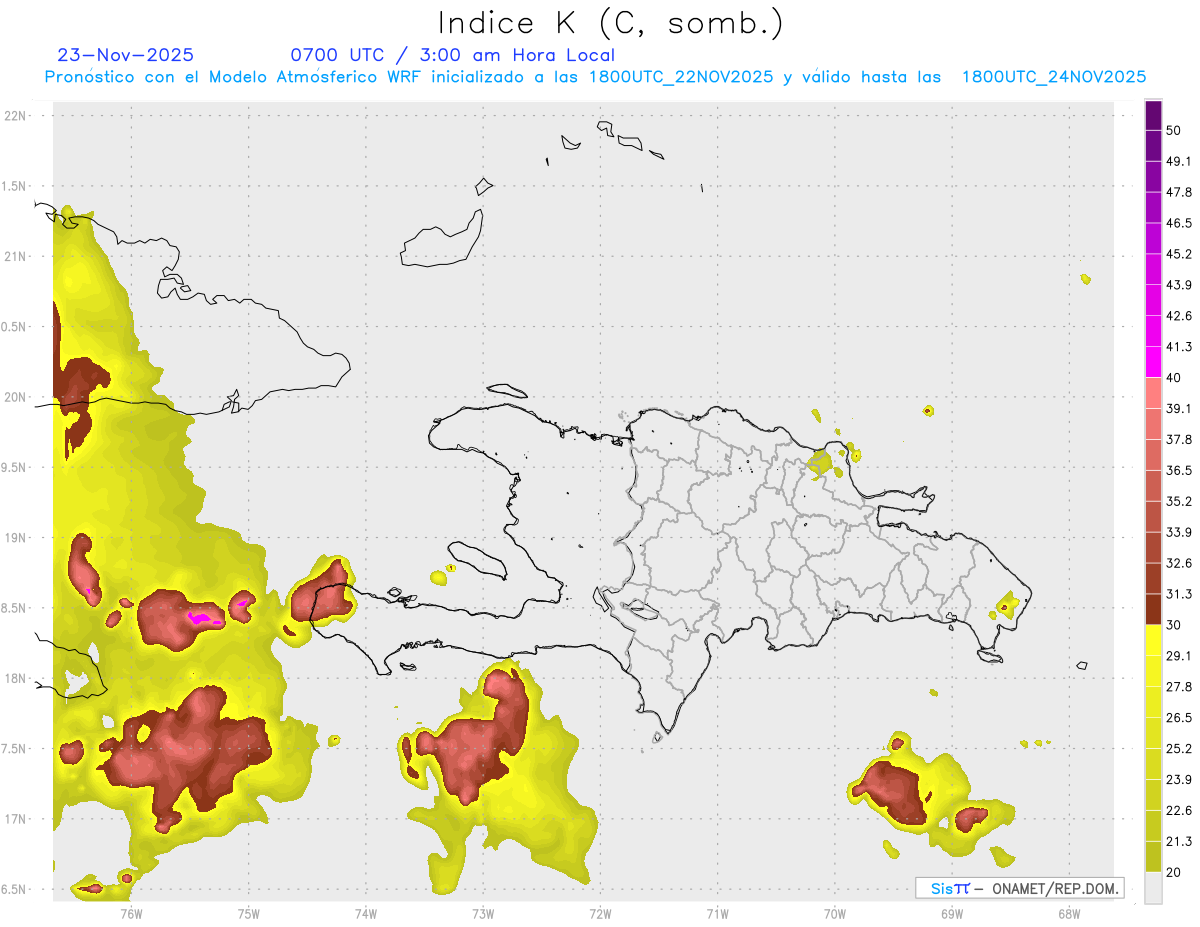This screenshot has width=1200, height=927.
Task: Click the colorbar value 33.9
Action: coord(1180,532)
